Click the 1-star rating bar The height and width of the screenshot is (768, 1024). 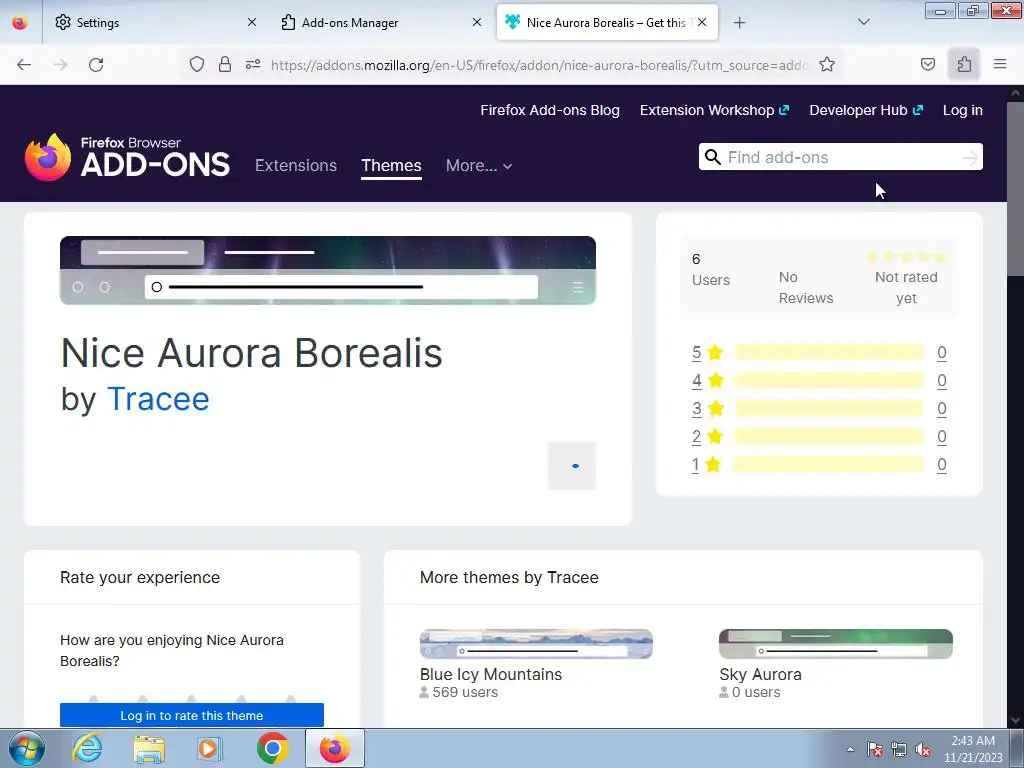click(829, 464)
